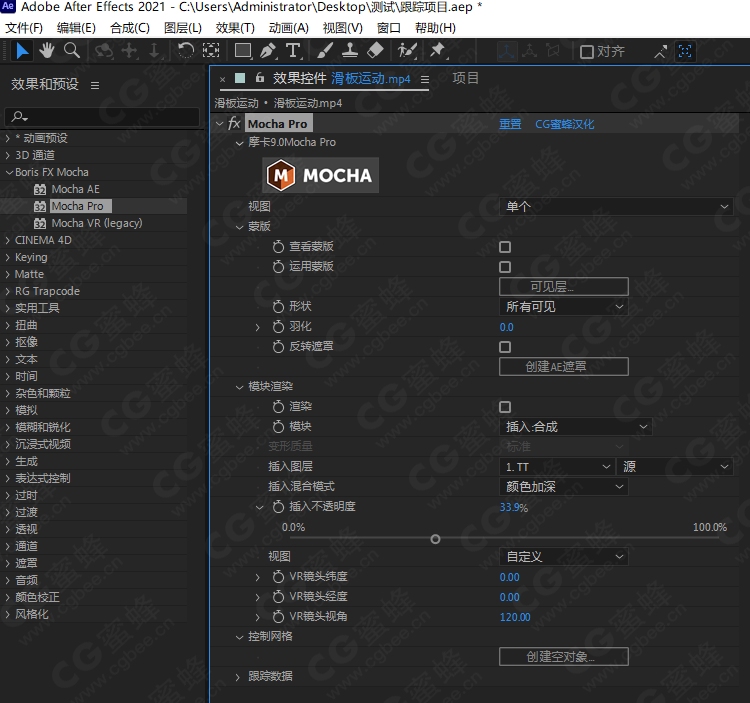
Task: Select the Pen tool
Action: click(268, 51)
